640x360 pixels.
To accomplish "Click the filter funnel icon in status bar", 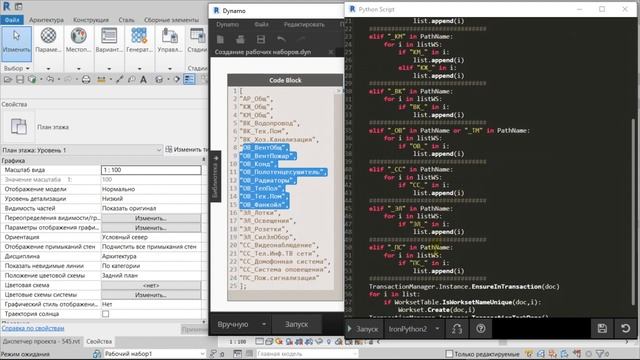I will 600,354.
